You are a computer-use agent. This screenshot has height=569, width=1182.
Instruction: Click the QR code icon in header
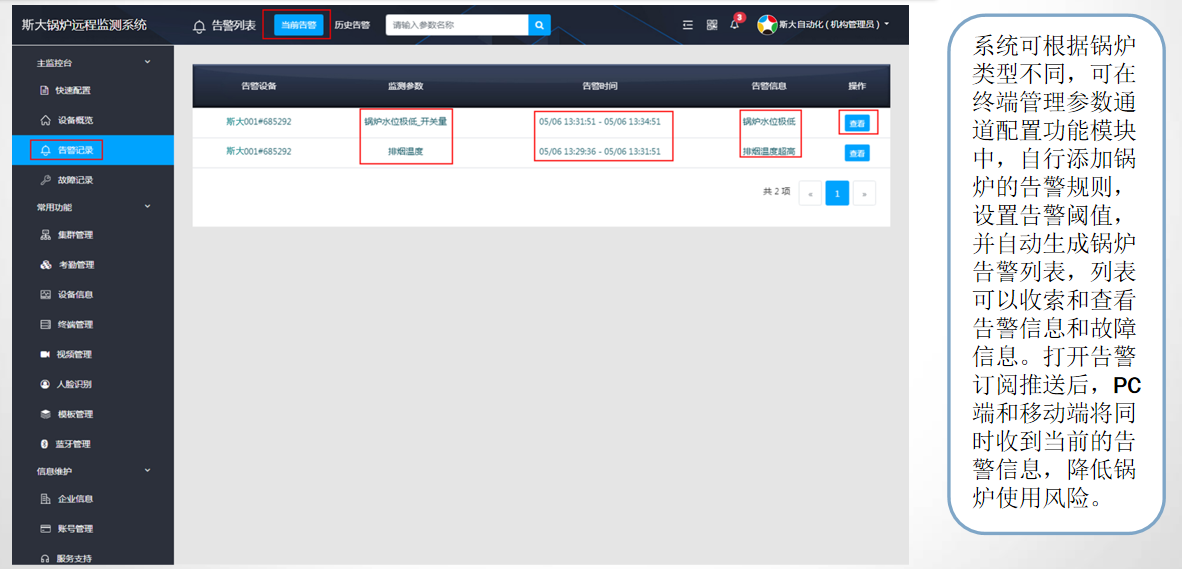click(712, 25)
